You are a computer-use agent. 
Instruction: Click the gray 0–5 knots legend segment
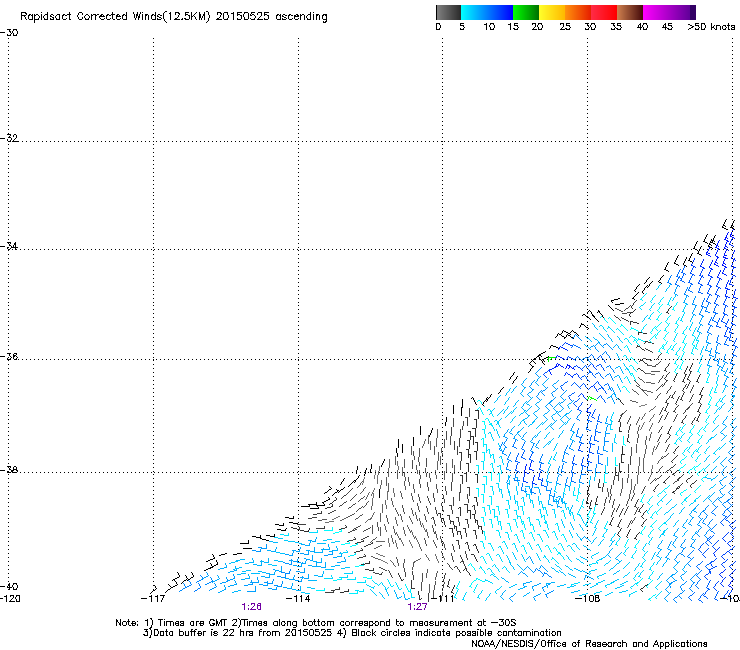pos(448,12)
